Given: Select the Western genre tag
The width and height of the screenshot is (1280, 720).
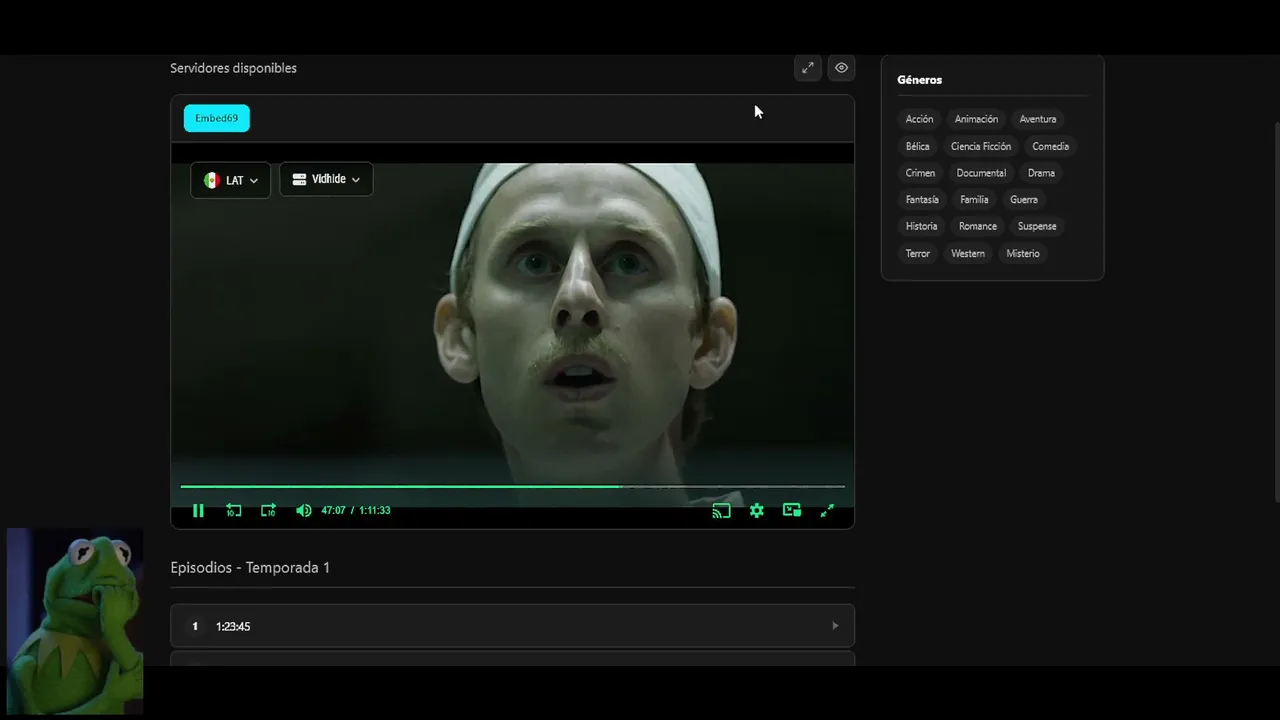Looking at the screenshot, I should [x=968, y=253].
